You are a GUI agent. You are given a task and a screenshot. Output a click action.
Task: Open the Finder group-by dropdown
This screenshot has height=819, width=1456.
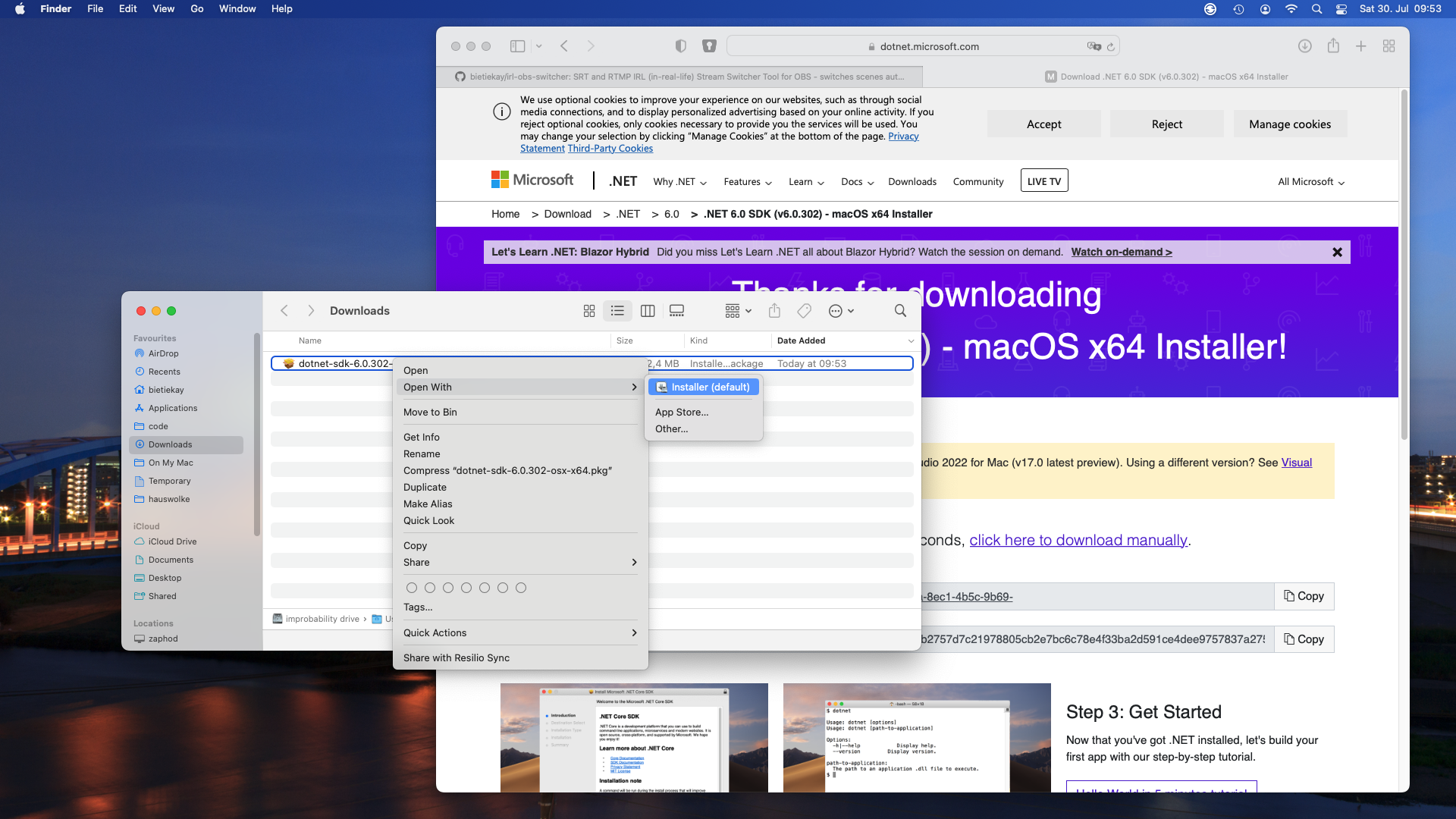coord(738,311)
